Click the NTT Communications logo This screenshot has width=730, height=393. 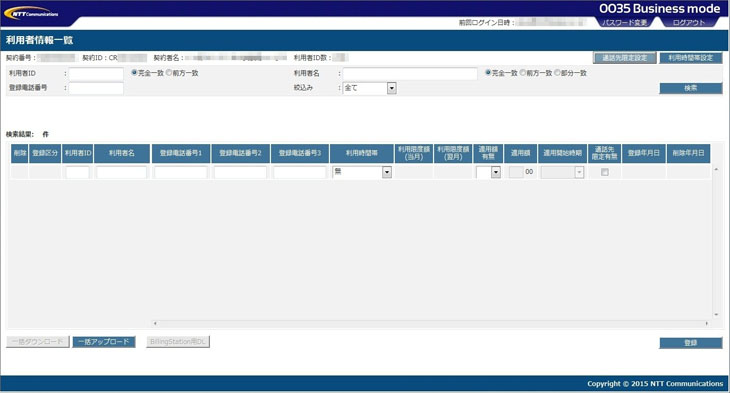coord(31,13)
